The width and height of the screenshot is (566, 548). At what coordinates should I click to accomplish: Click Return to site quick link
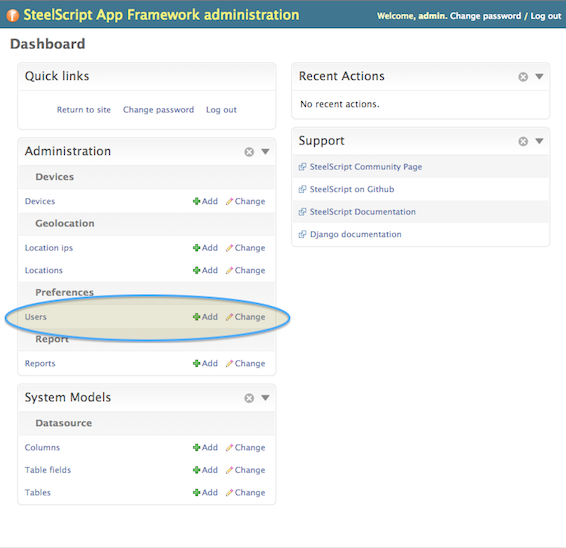(84, 110)
